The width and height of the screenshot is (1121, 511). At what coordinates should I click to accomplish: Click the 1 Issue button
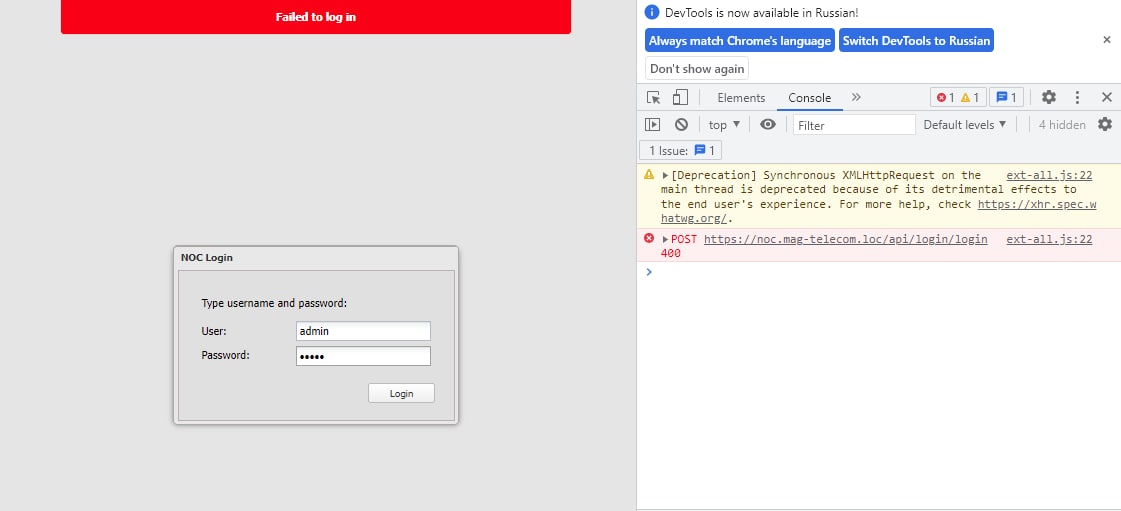680,151
